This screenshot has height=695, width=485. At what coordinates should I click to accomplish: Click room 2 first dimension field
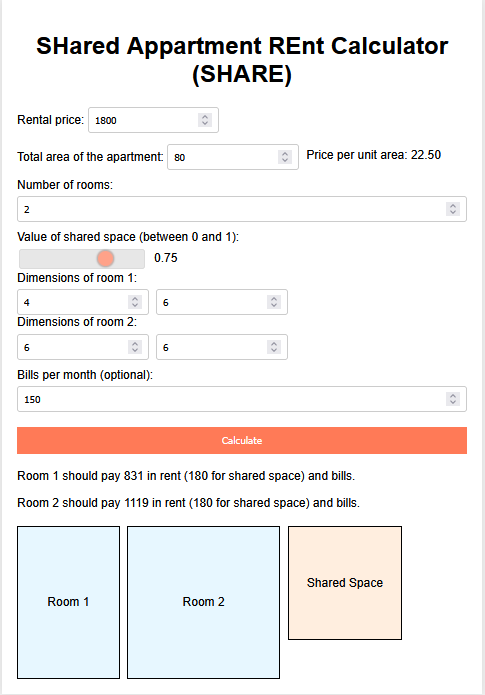tap(83, 347)
